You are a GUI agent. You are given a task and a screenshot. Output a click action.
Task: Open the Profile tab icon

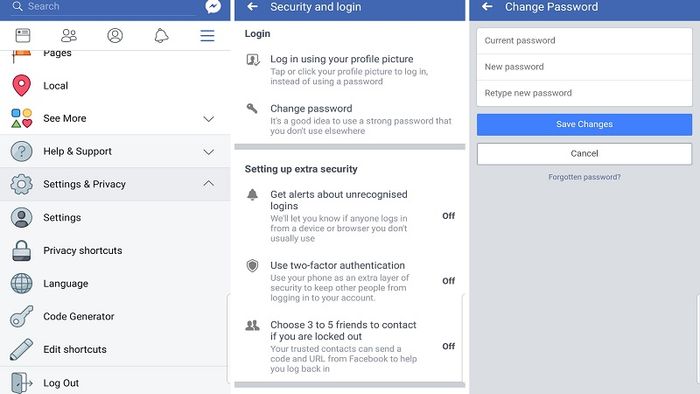115,35
